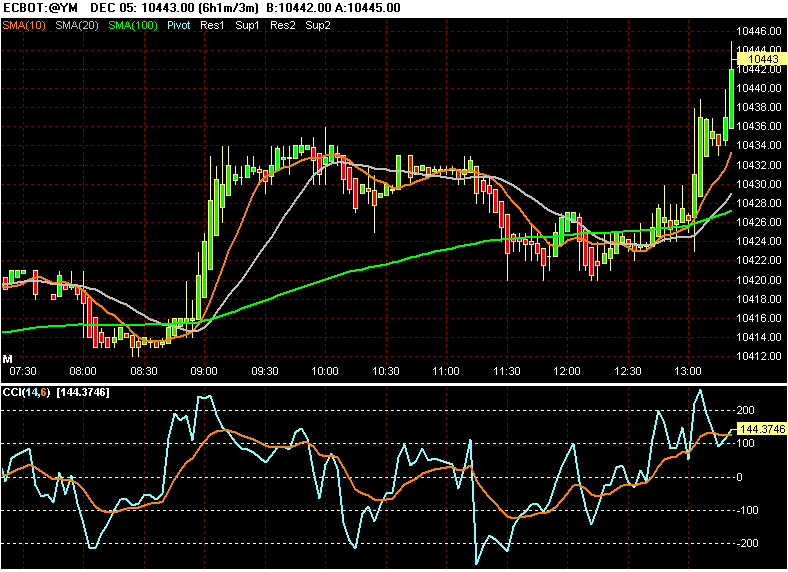This screenshot has width=788, height=572.
Task: Click the 10418.00 price axis label
Action: click(759, 300)
